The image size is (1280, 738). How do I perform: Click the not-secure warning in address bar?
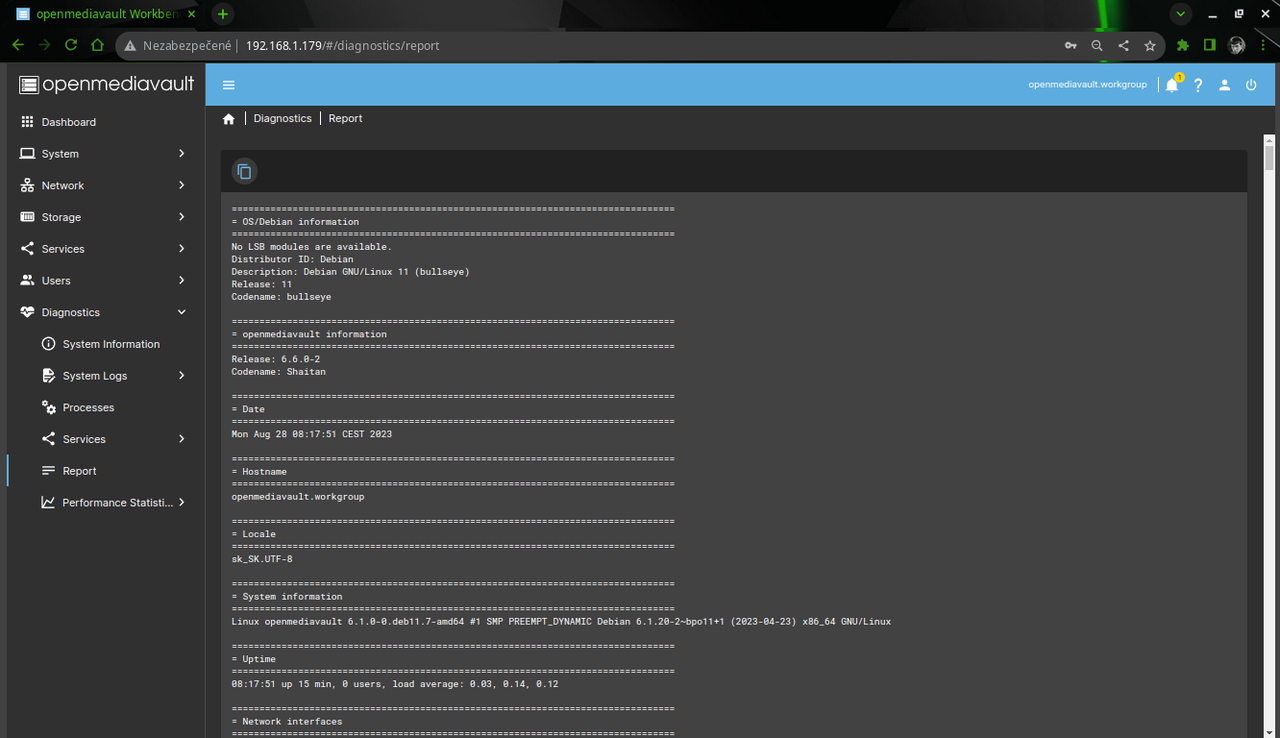point(178,45)
